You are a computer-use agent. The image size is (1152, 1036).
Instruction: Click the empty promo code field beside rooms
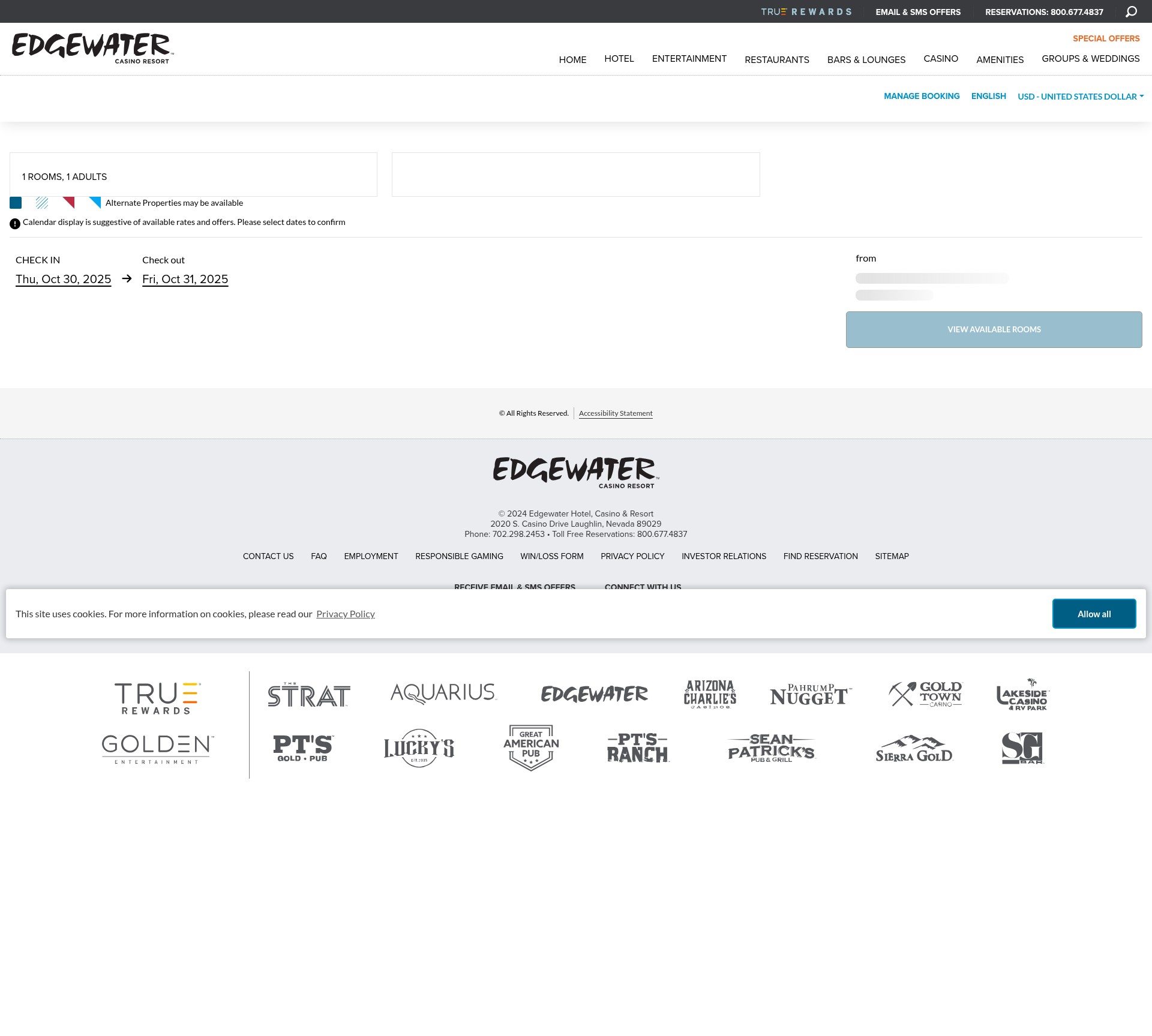(x=576, y=175)
